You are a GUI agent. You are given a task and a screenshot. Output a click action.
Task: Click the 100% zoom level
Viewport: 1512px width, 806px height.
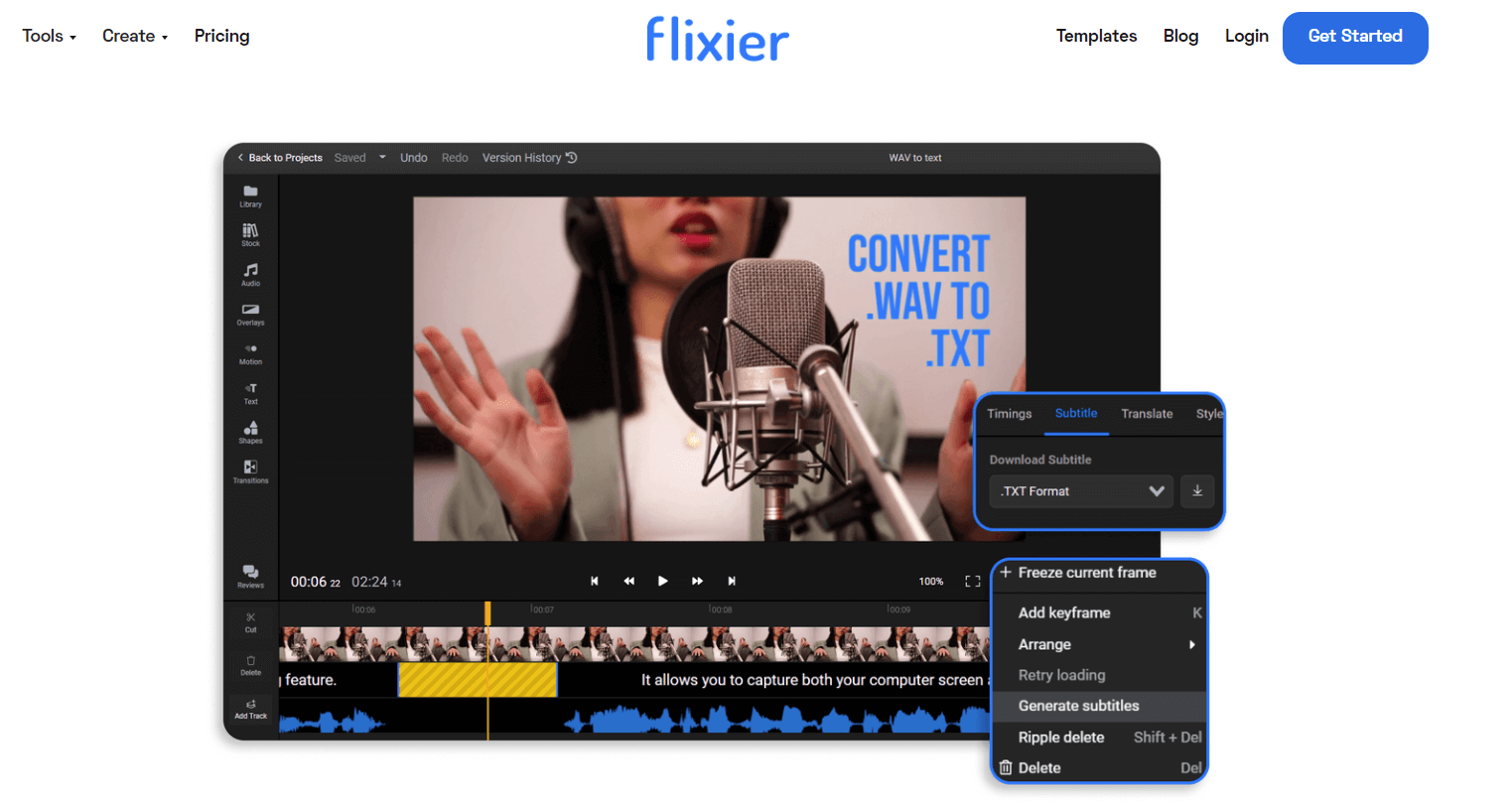pyautogui.click(x=931, y=582)
